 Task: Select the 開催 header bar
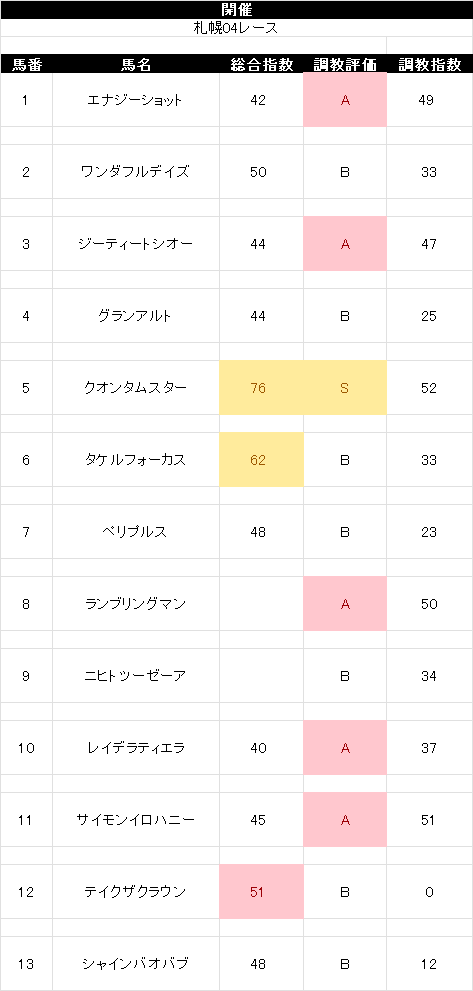236,9
